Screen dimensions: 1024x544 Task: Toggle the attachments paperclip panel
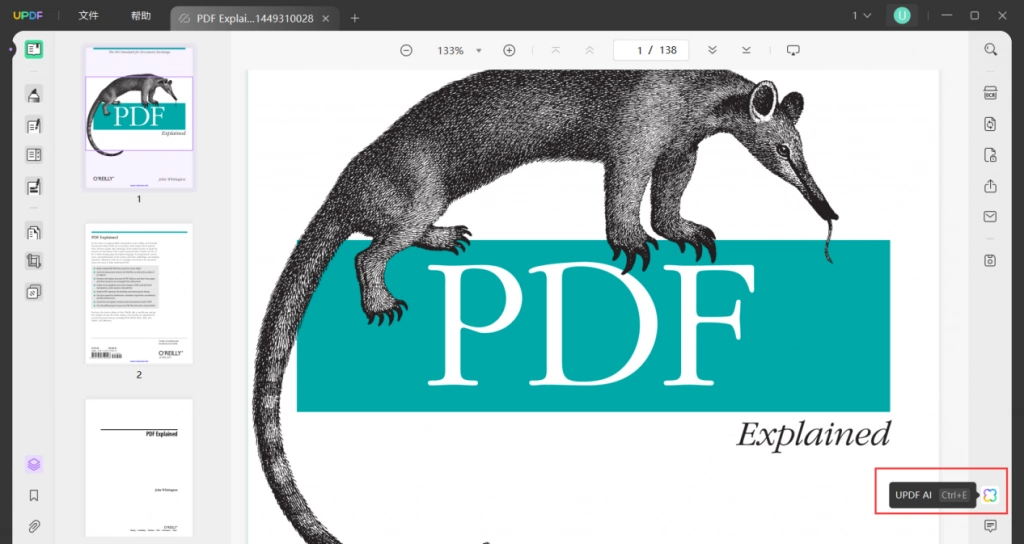click(x=34, y=526)
